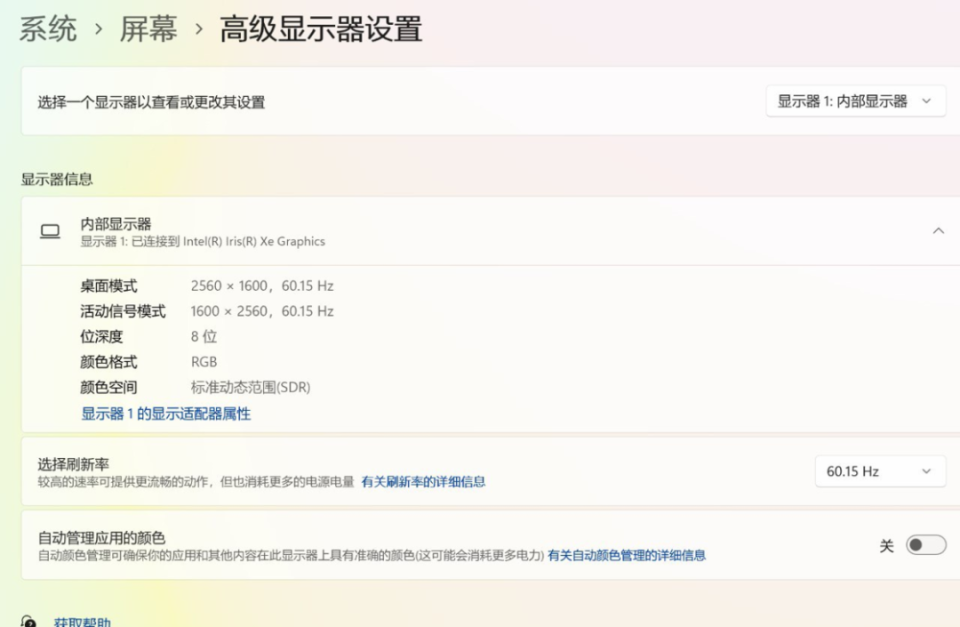Image resolution: width=960 pixels, height=627 pixels.
Task: Navigate back to 系统 via breadcrumb
Action: 47,29
